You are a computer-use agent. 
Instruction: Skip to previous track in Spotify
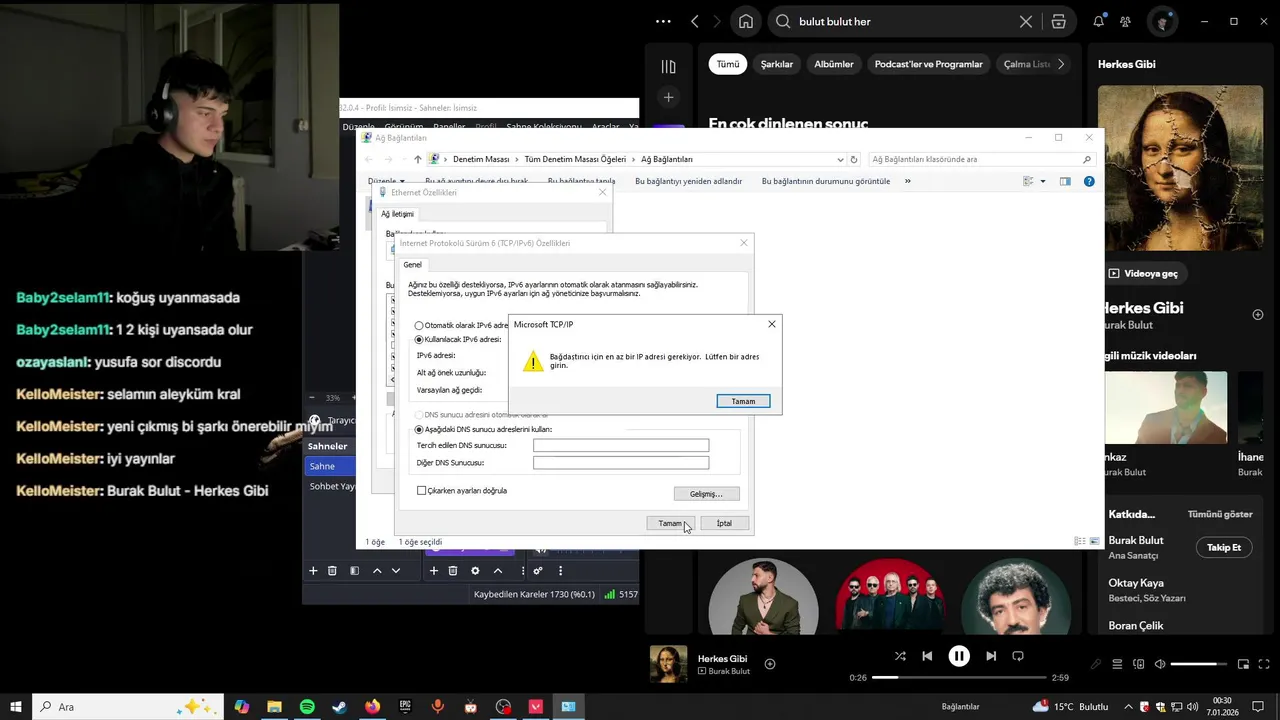click(x=927, y=656)
